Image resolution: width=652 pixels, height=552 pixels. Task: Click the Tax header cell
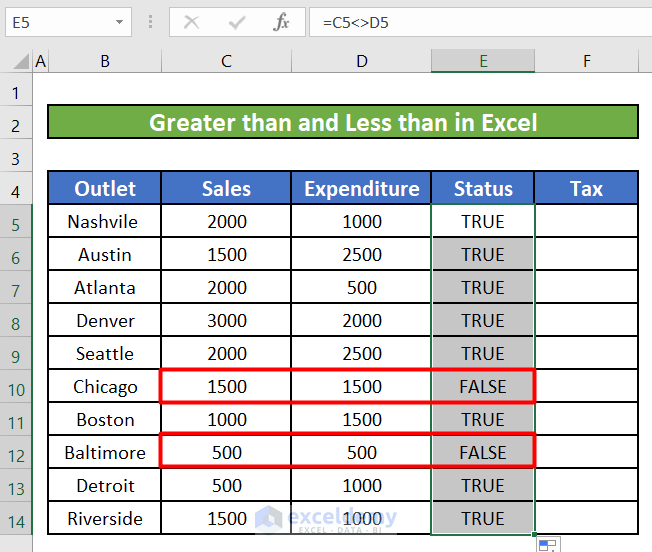pyautogui.click(x=586, y=188)
